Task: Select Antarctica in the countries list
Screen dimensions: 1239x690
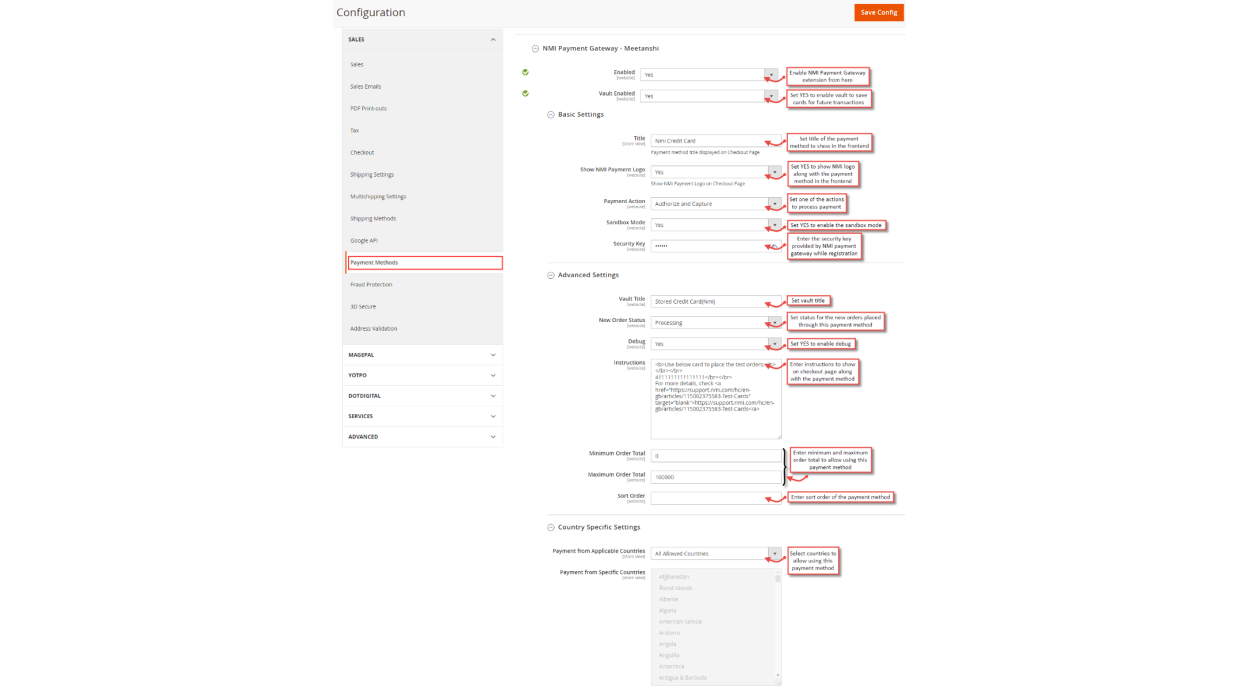Action: [671, 667]
